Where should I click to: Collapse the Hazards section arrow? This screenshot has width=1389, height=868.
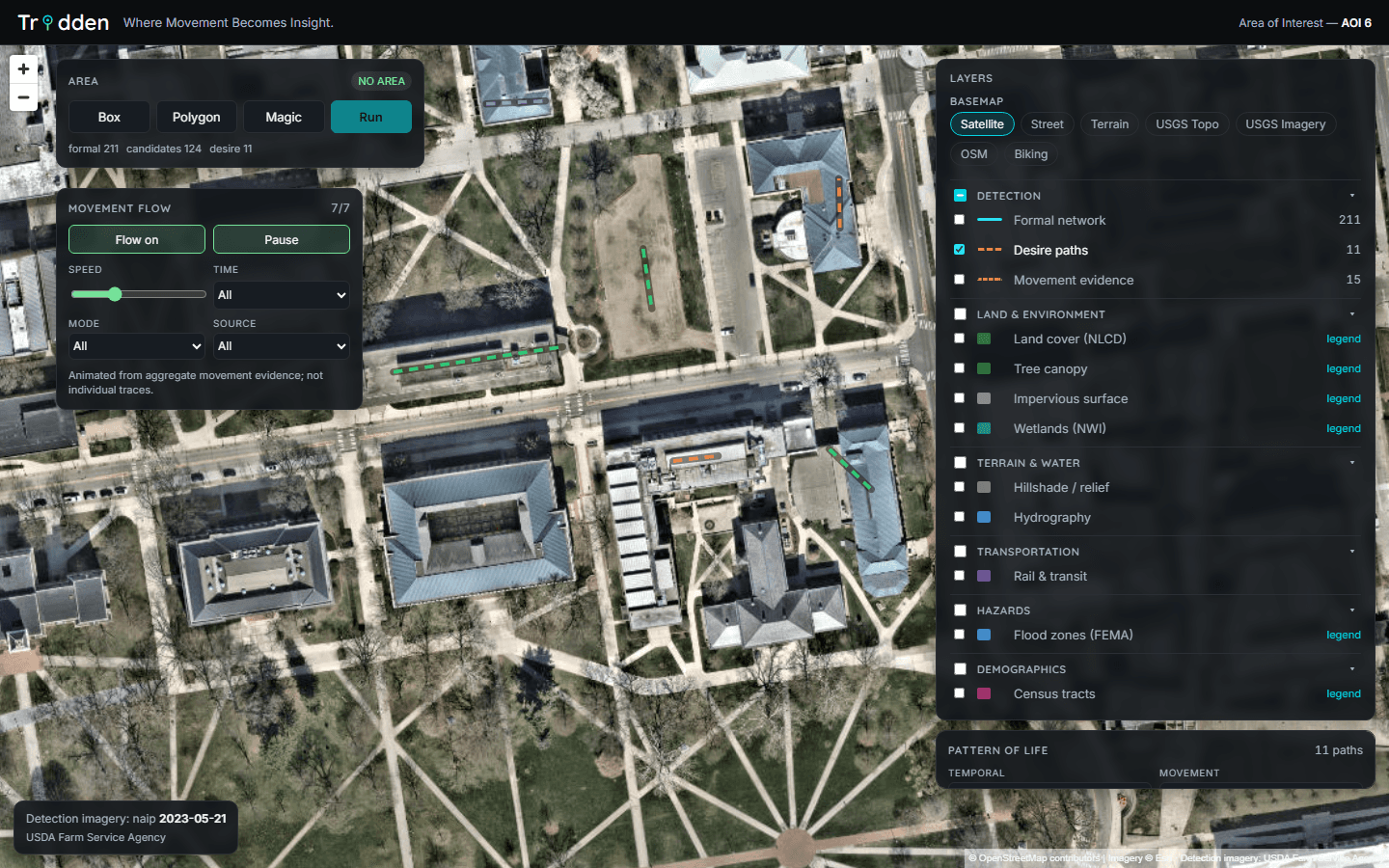click(x=1352, y=610)
